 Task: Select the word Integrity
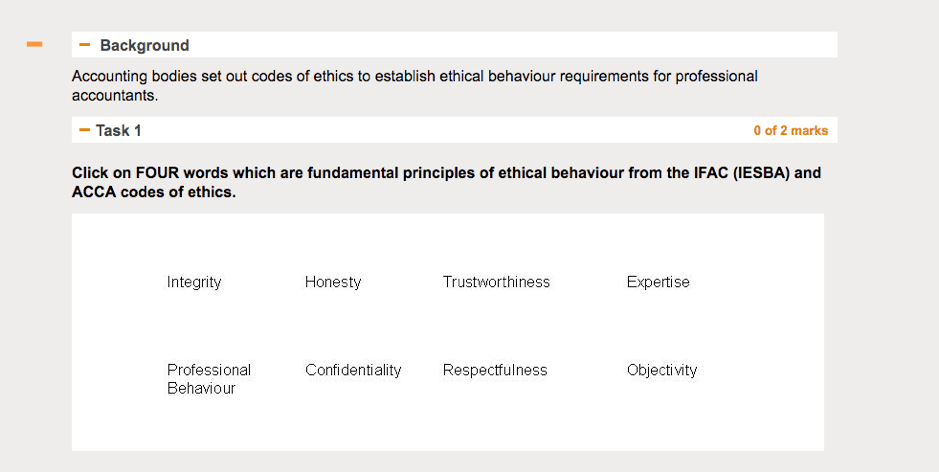(194, 282)
